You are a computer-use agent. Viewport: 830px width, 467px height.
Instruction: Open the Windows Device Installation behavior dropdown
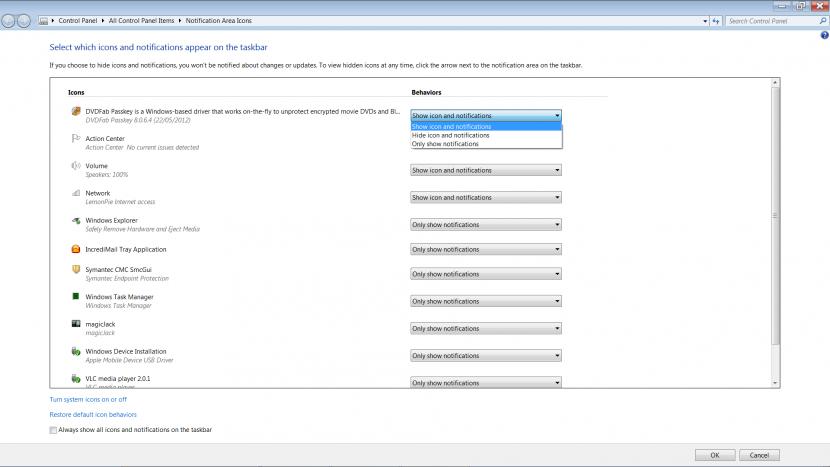click(485, 355)
